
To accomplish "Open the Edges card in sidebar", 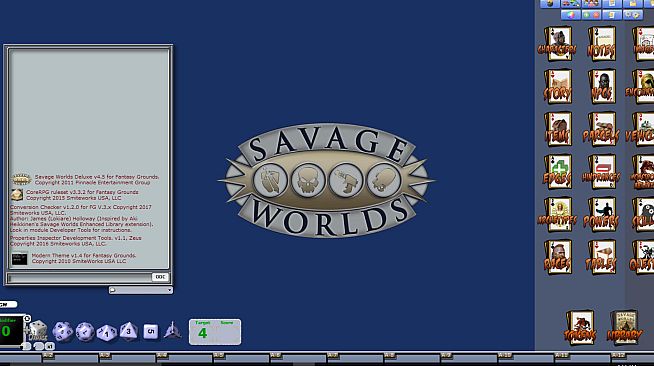I will click(x=558, y=172).
